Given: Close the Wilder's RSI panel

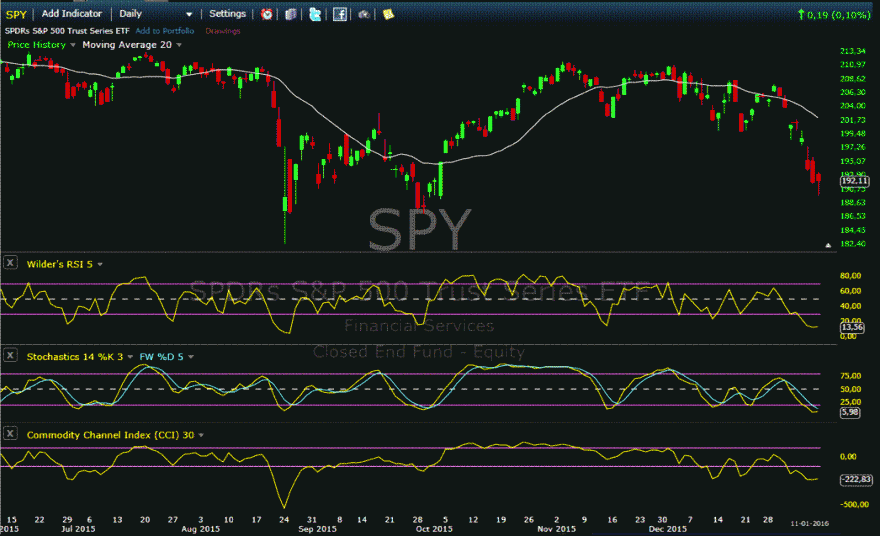Looking at the screenshot, I should pos(10,262).
